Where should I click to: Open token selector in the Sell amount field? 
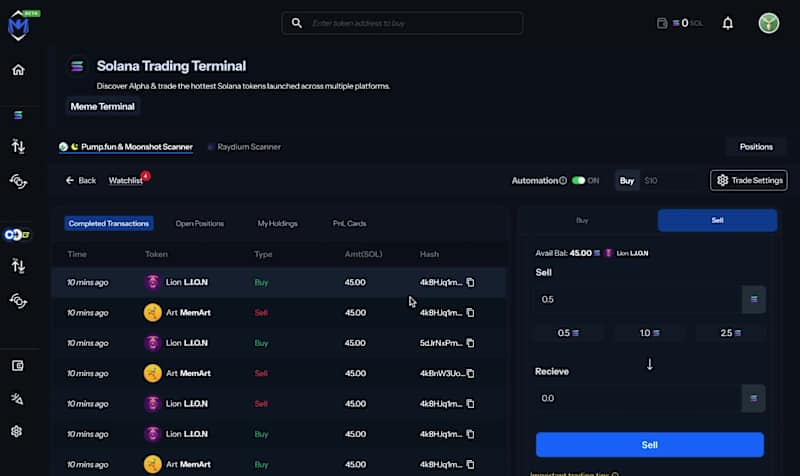point(753,300)
